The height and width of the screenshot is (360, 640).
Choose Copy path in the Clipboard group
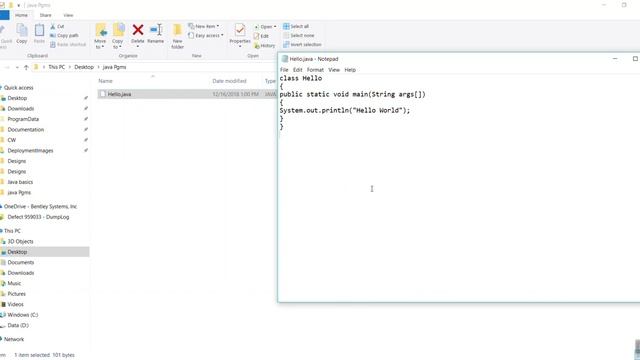(64, 36)
